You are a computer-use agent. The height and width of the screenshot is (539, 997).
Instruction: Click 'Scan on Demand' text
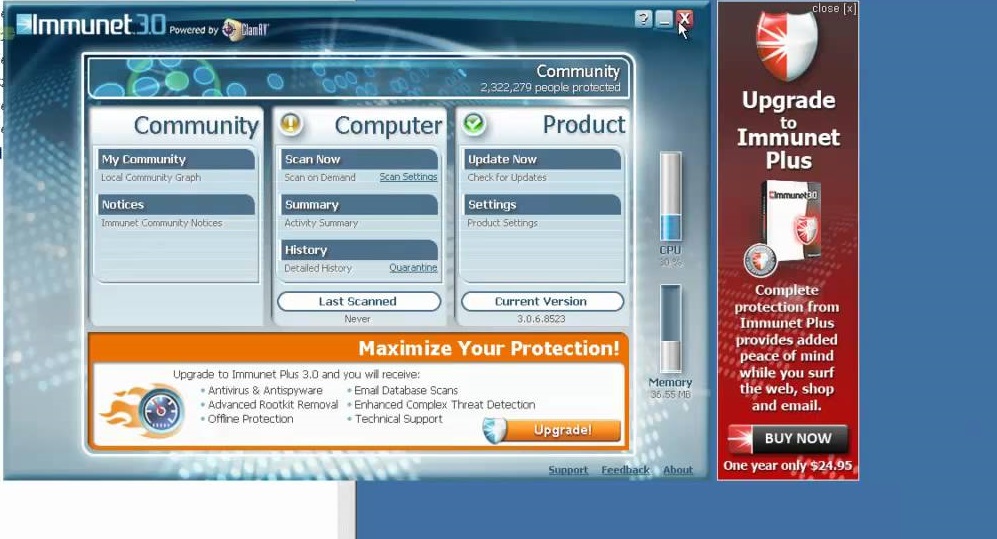click(x=320, y=177)
